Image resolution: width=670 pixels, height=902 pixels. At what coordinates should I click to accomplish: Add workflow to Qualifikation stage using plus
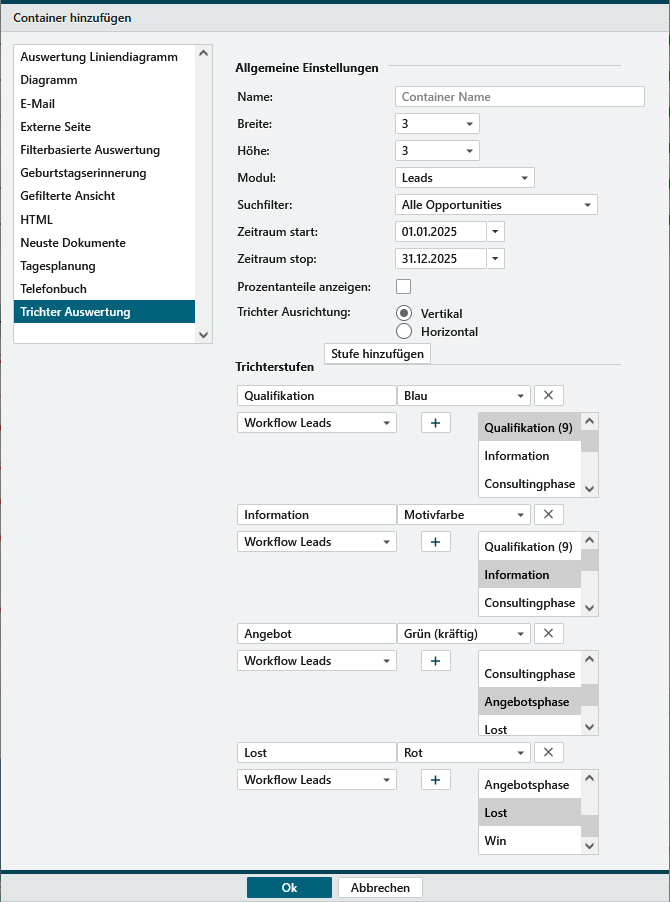(x=435, y=423)
